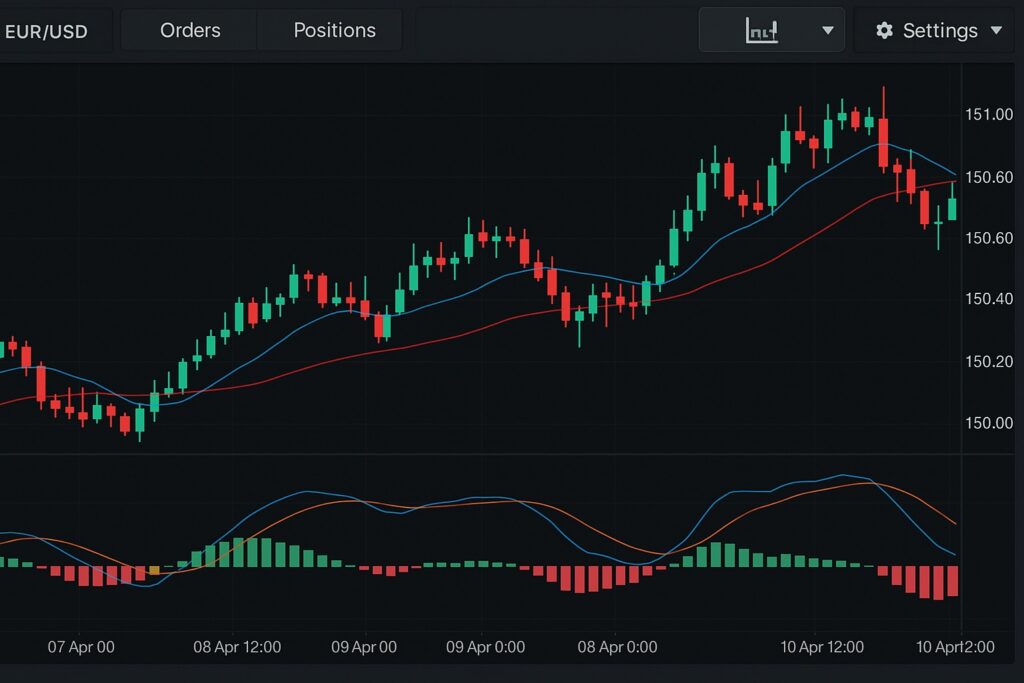Click the Settings gear icon
Viewport: 1024px width, 683px height.
pos(884,31)
